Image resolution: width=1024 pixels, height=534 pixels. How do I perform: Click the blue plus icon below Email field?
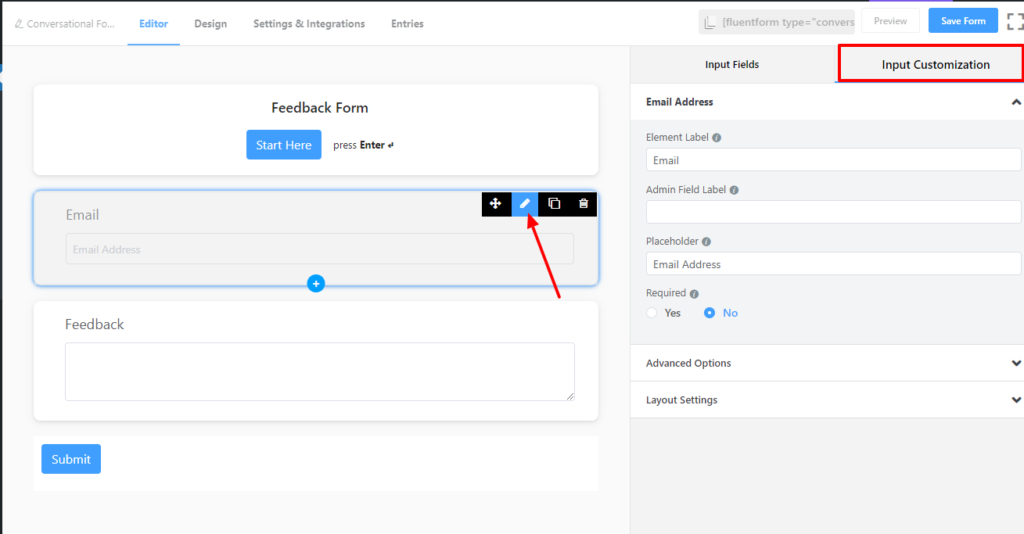(316, 283)
